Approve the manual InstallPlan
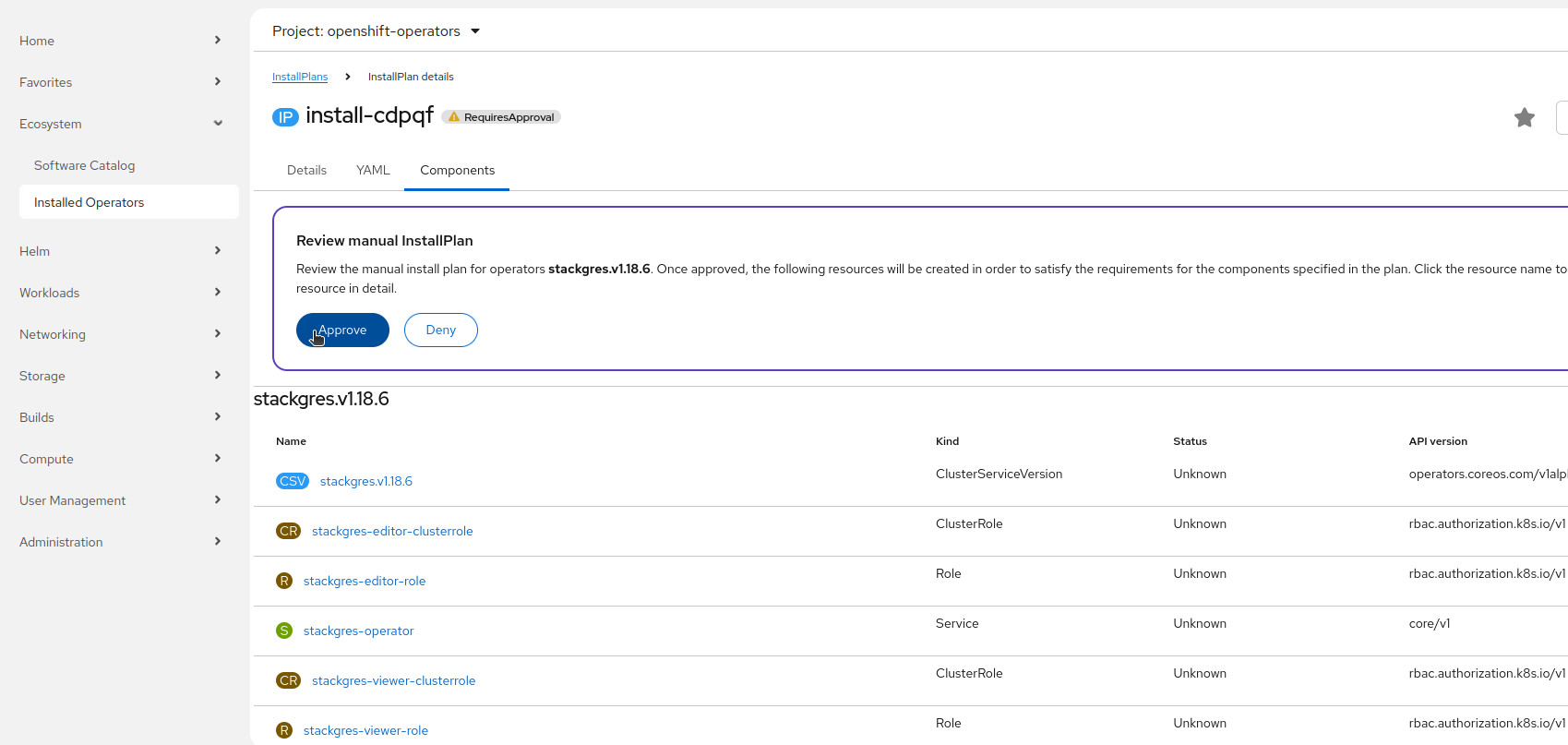Viewport: 1568px width, 745px height. pos(342,330)
